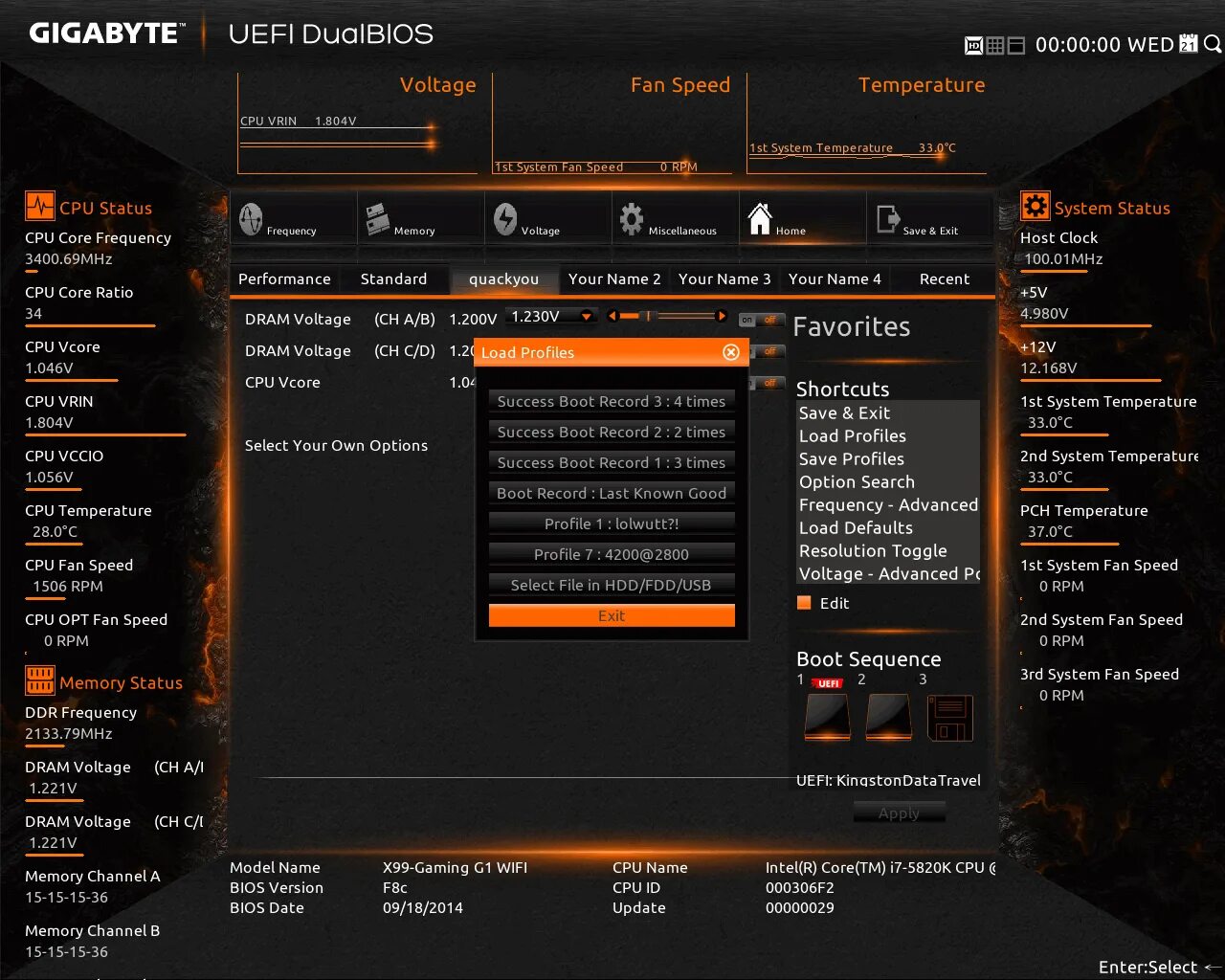Viewport: 1225px width, 980px height.
Task: Switch to the Your Name 4 tab
Action: click(x=835, y=278)
